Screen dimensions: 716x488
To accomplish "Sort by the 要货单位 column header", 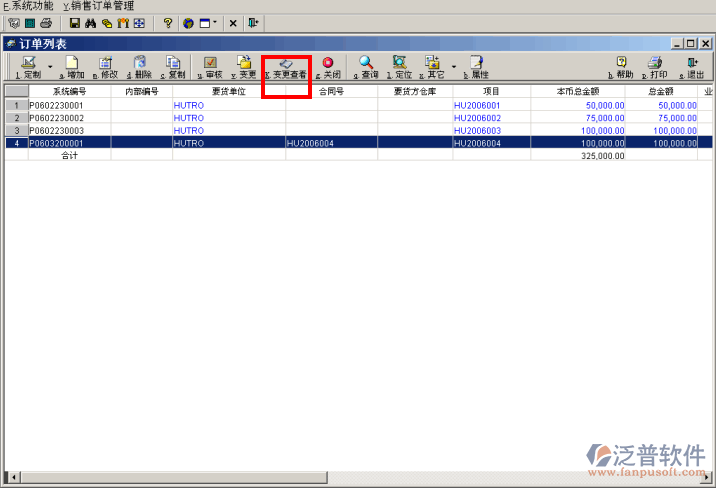I will [229, 91].
